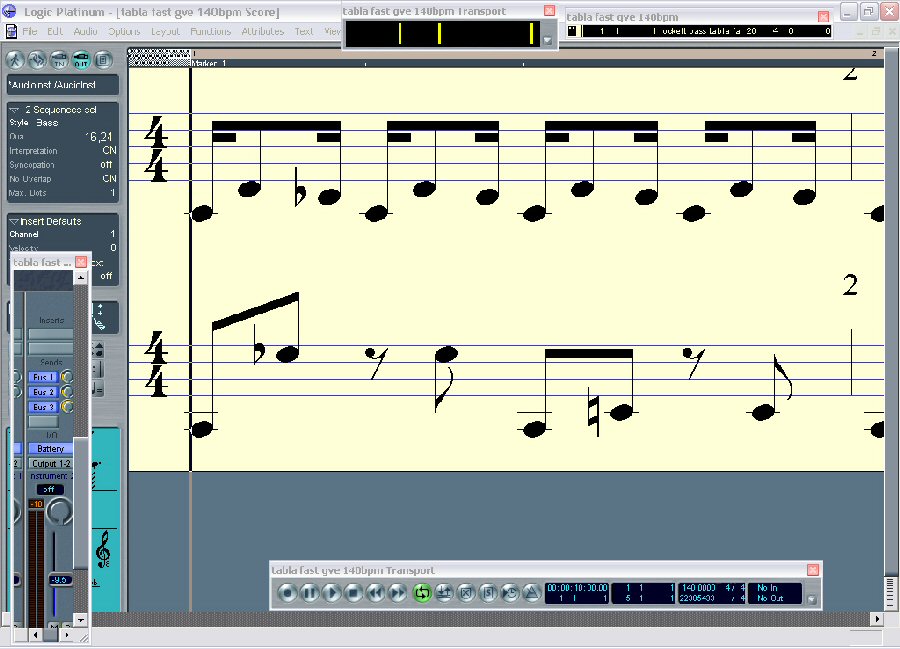This screenshot has height=649, width=900.
Task: Open the Attributes menu
Action: tap(262, 31)
